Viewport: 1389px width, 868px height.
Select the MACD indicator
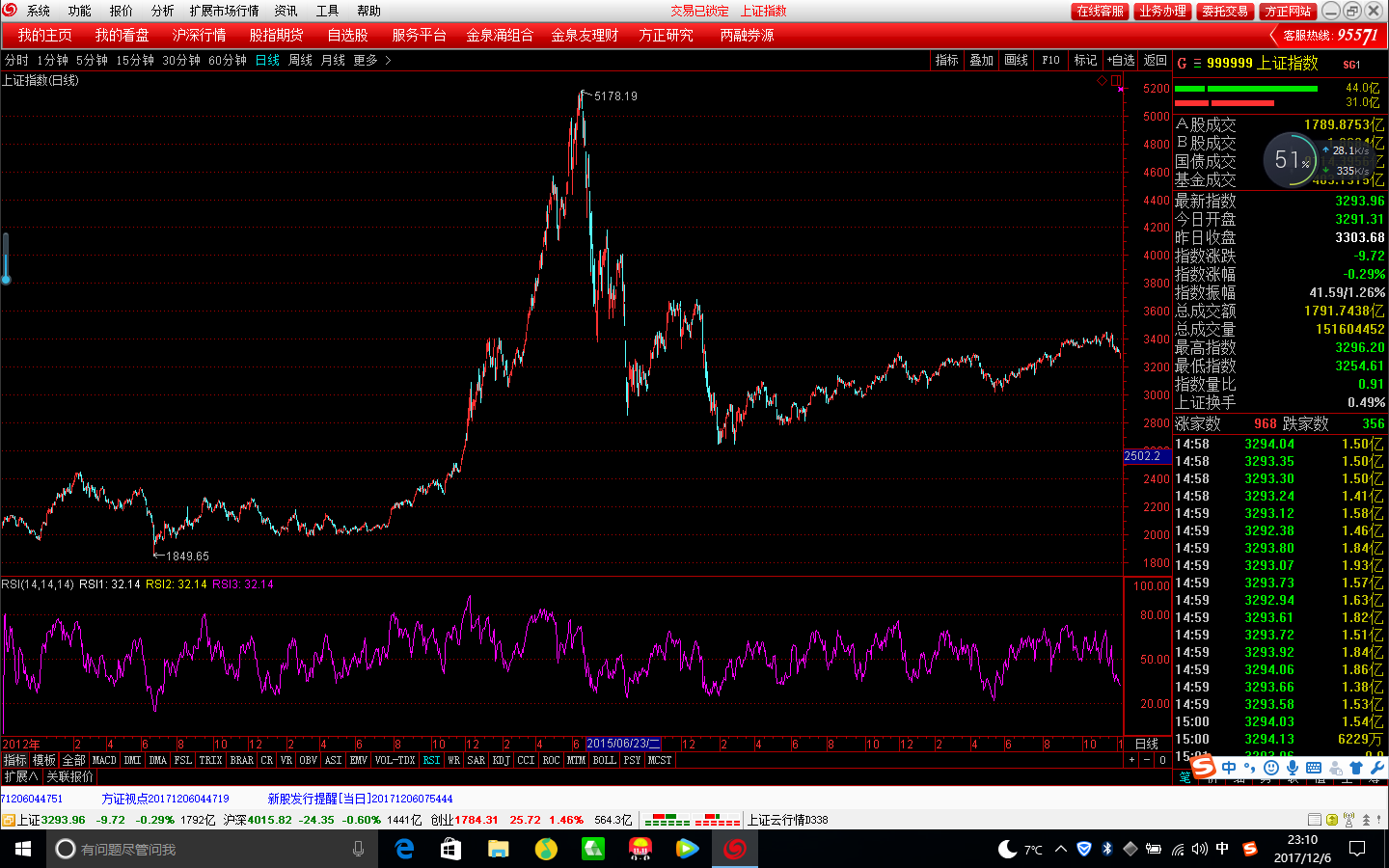[104, 760]
